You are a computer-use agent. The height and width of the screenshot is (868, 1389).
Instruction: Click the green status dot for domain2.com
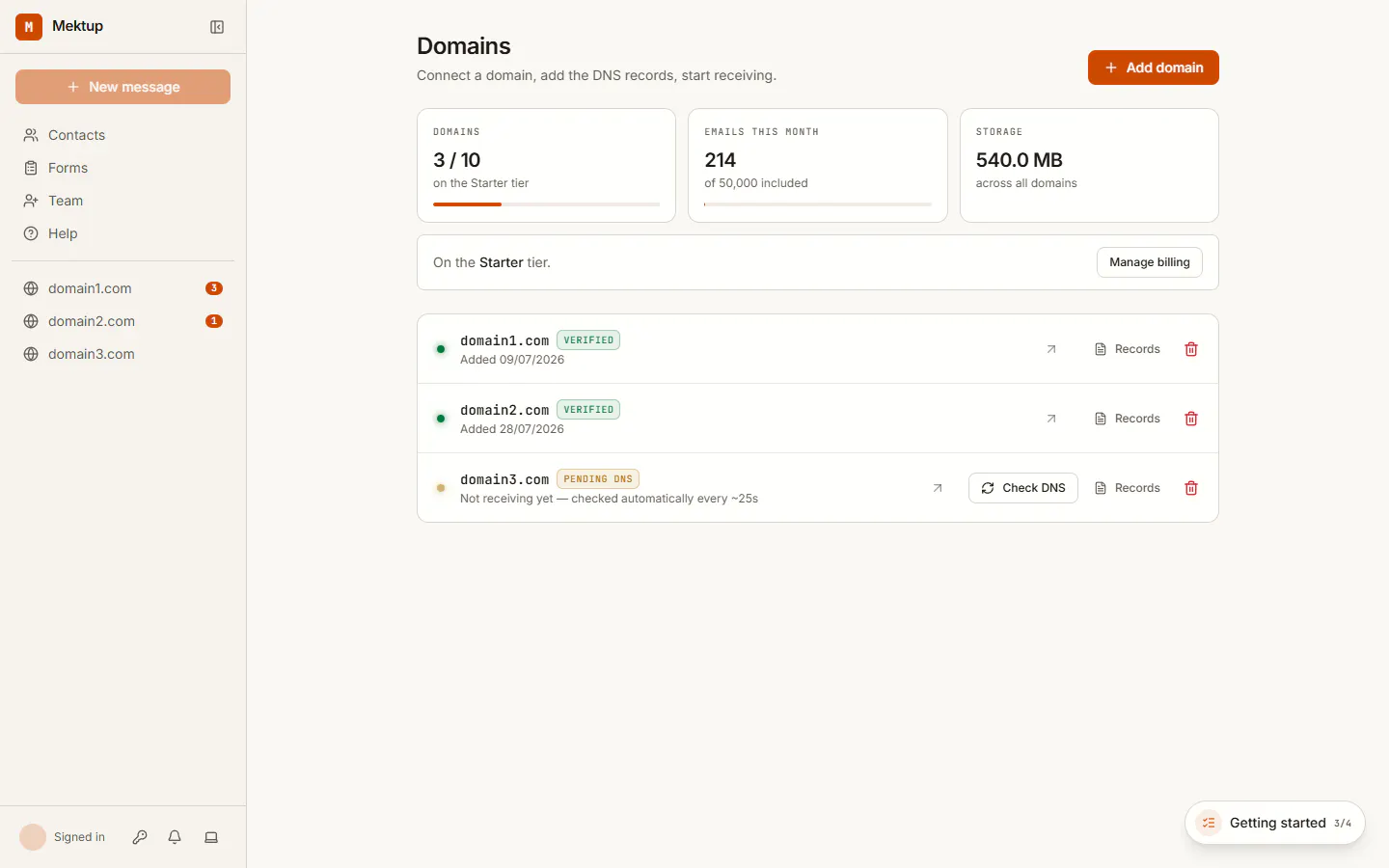(441, 419)
